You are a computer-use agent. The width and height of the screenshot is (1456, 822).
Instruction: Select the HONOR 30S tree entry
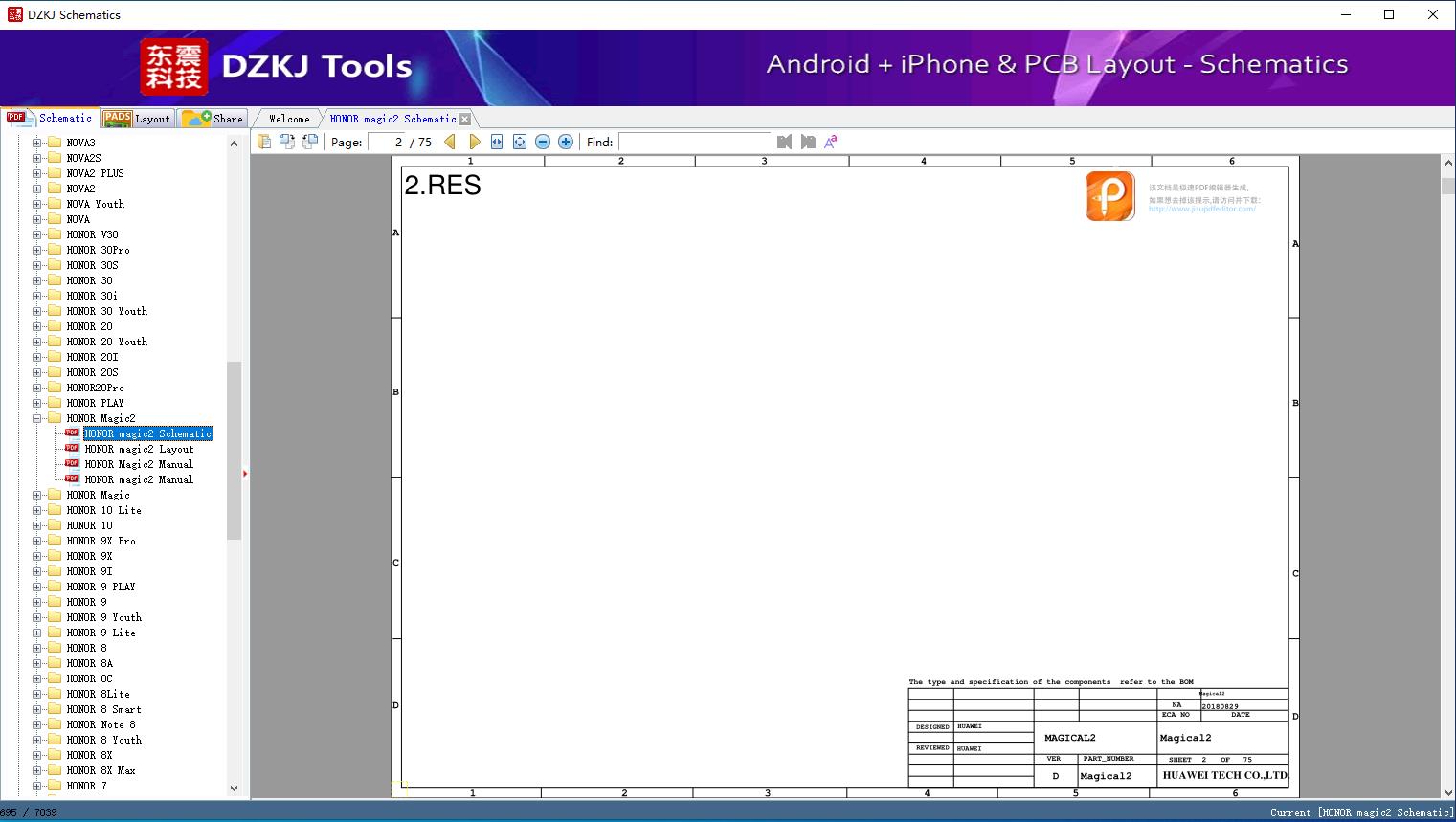pyautogui.click(x=92, y=265)
